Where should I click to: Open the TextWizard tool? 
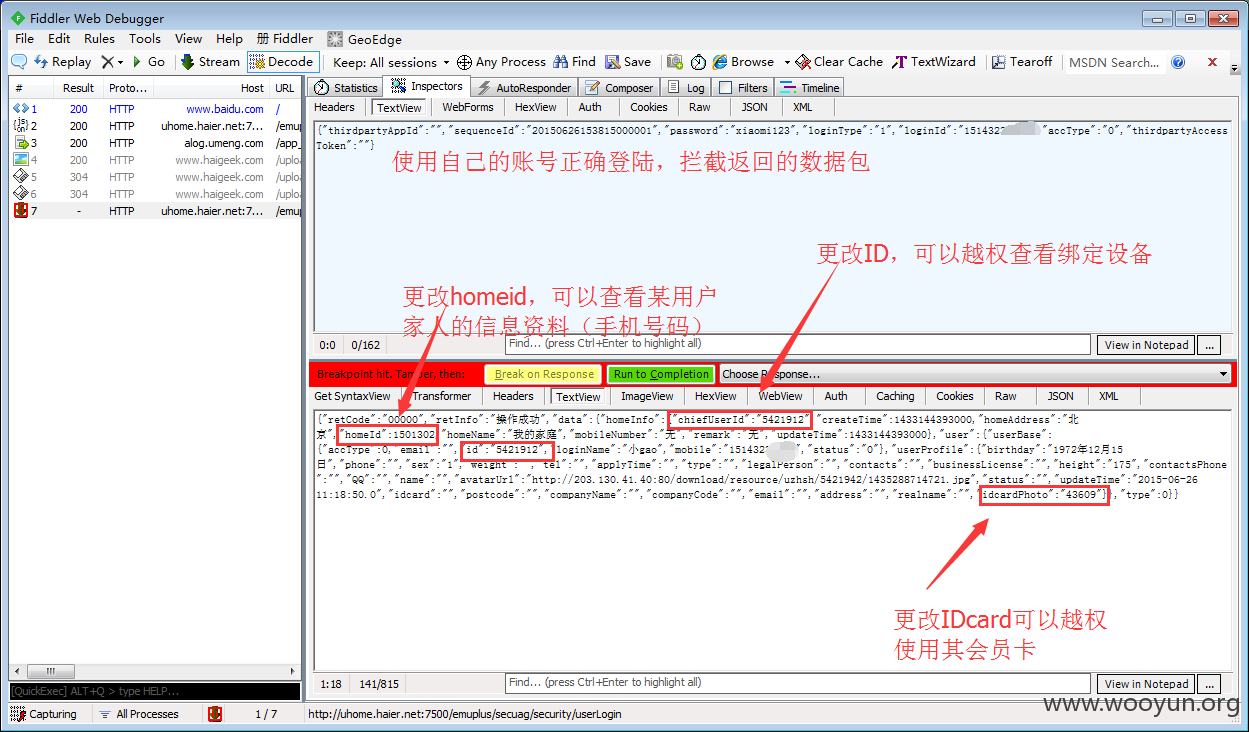(934, 62)
